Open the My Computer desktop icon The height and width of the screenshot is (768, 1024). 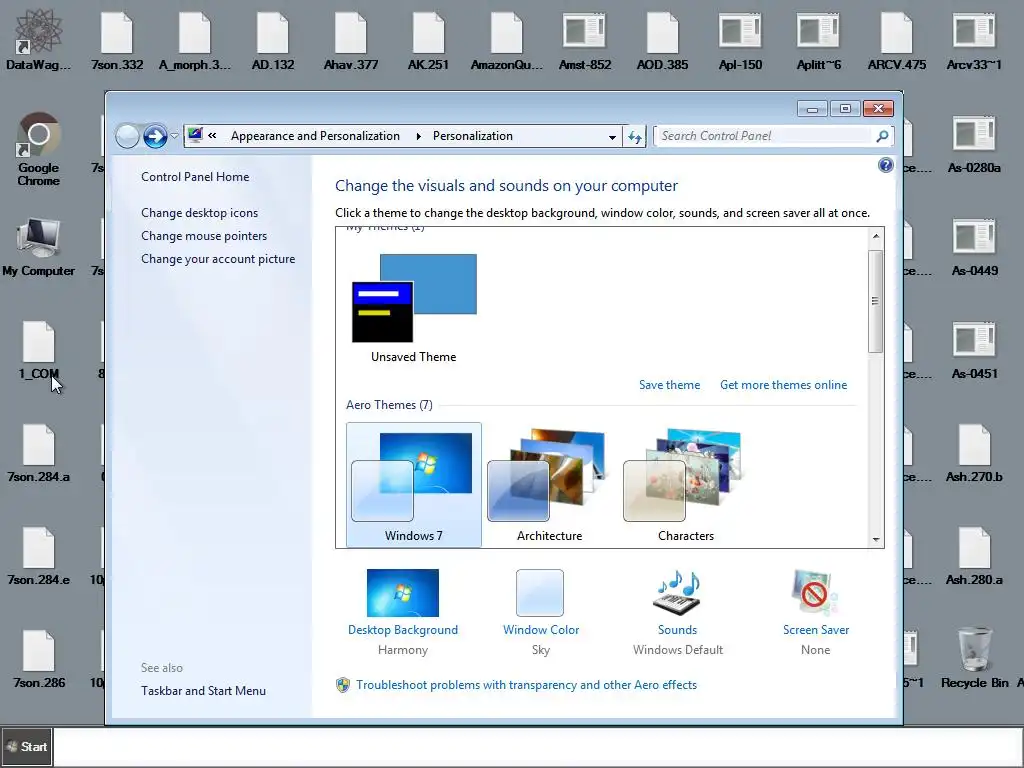39,246
